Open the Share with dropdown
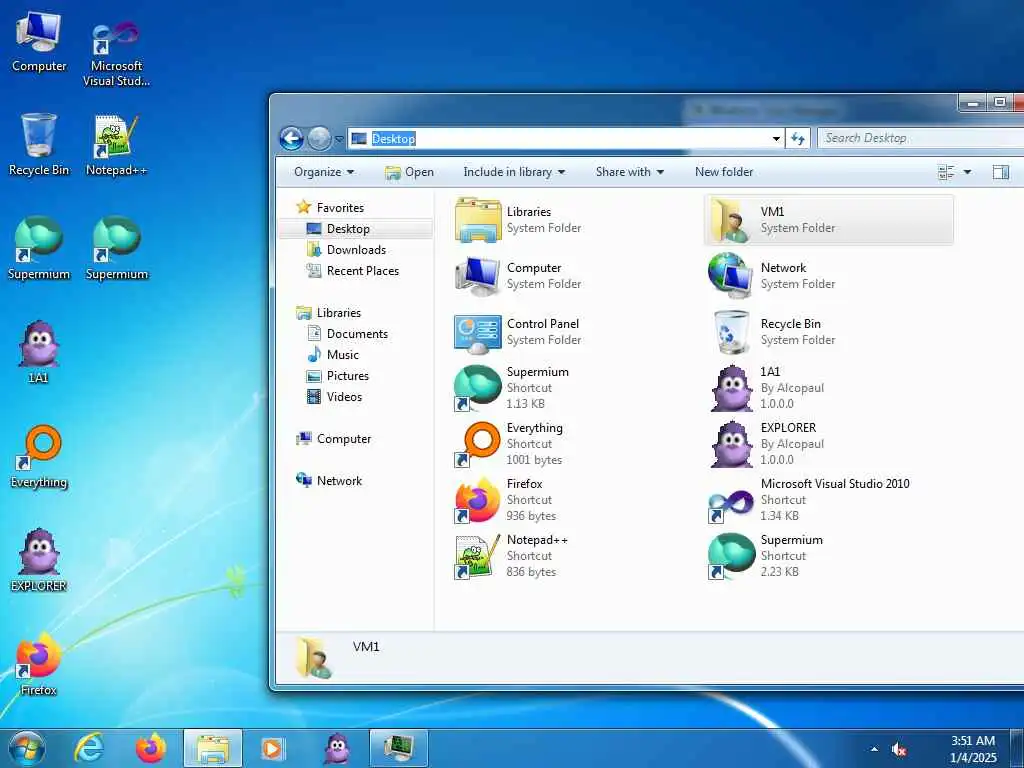 coord(630,172)
